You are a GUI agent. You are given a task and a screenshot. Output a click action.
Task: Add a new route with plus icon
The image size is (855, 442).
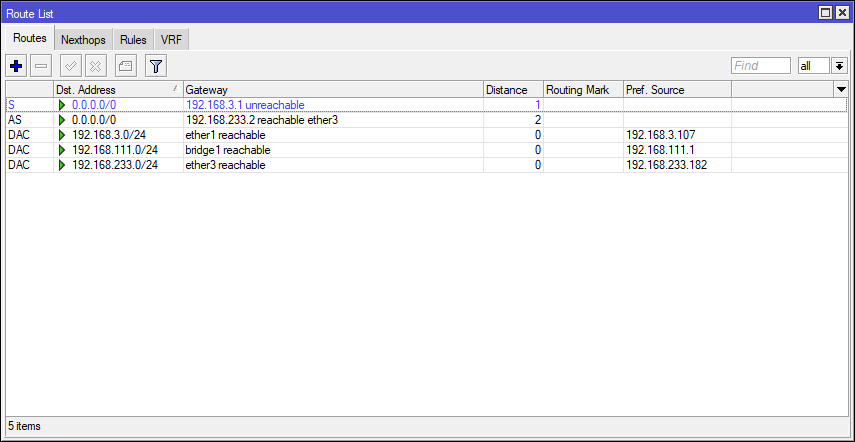[16, 66]
